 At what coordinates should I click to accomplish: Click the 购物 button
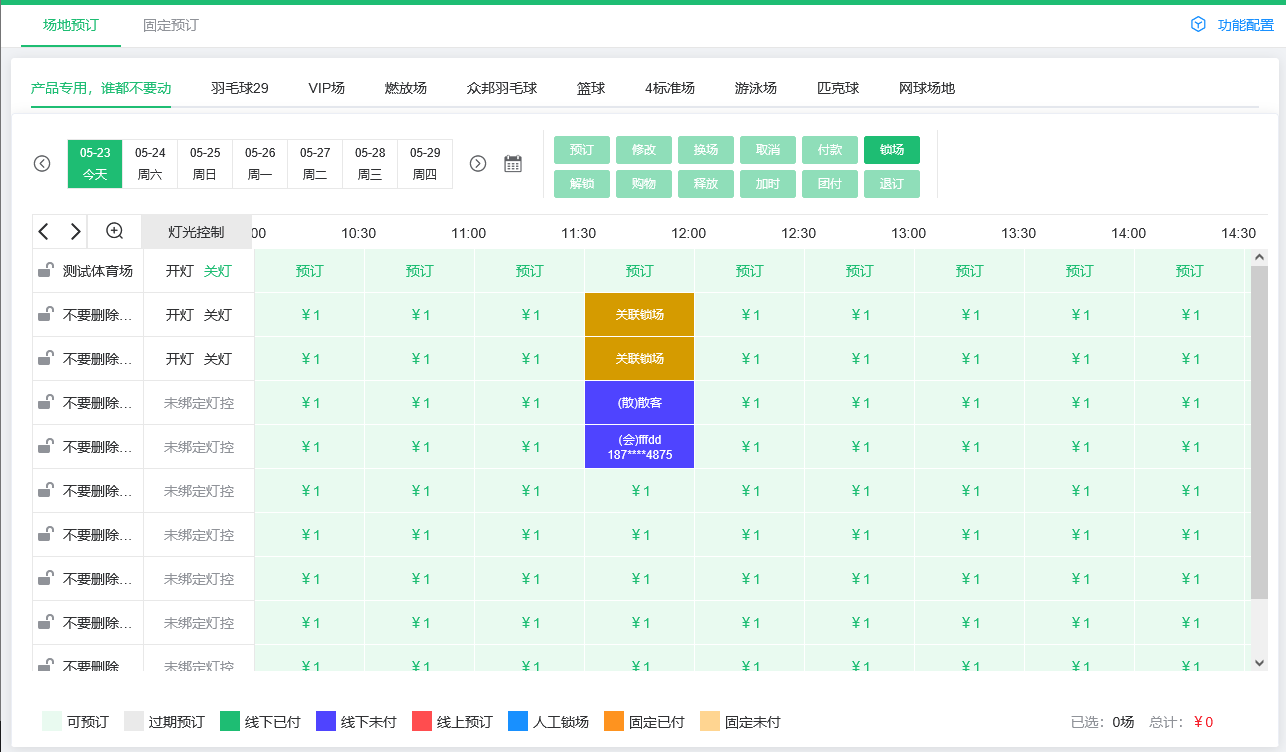pyautogui.click(x=644, y=184)
